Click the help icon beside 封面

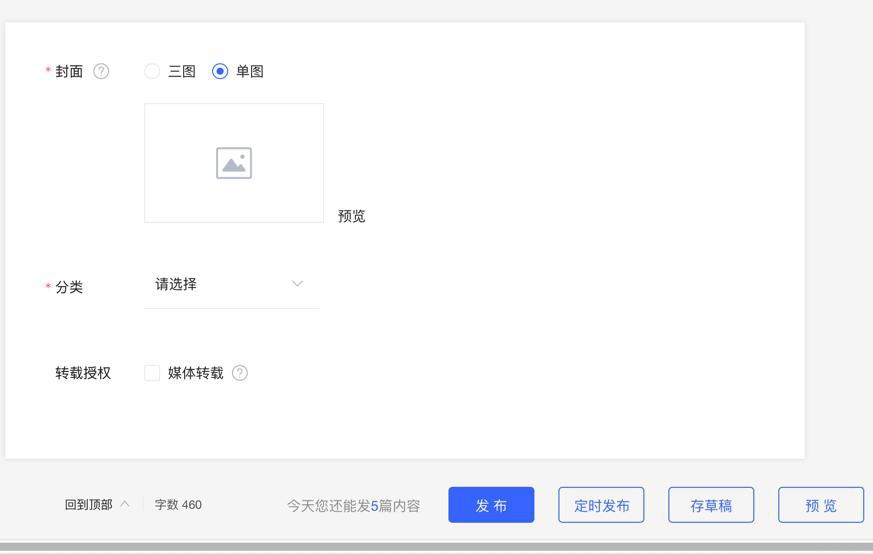point(101,71)
